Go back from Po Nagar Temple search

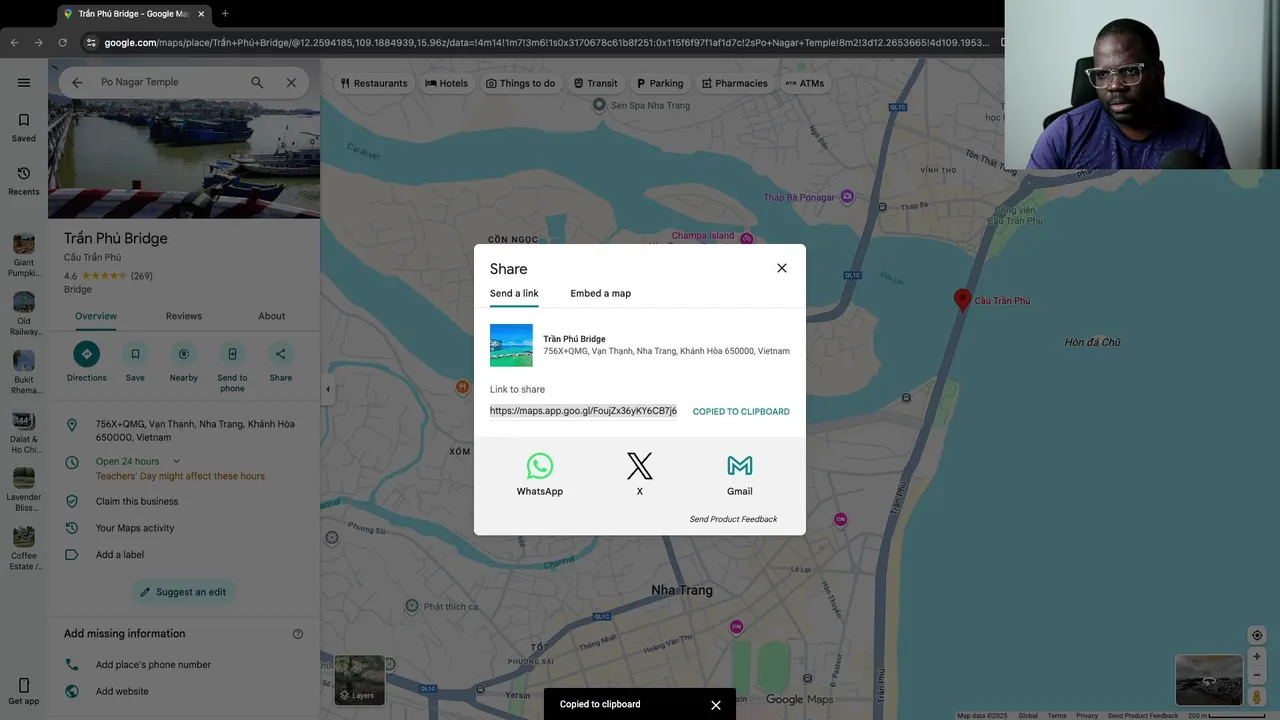pos(77,82)
